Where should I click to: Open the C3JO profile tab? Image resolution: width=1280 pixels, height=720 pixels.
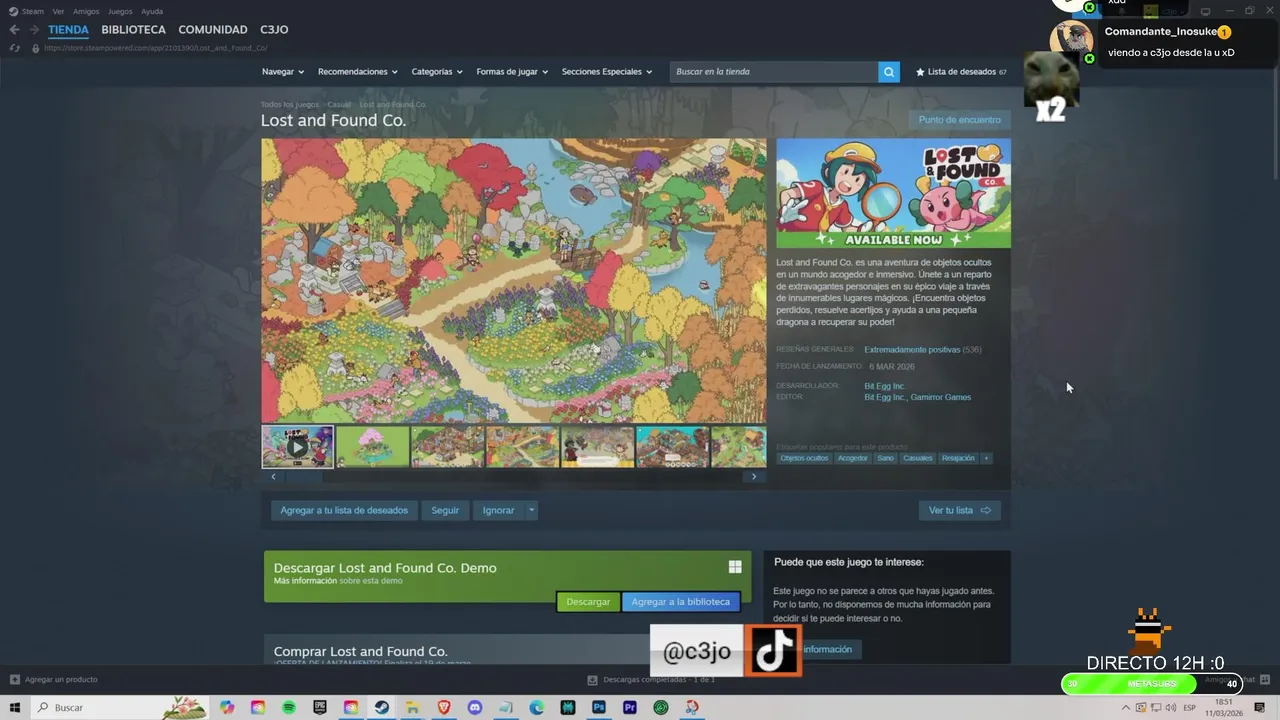tap(274, 30)
